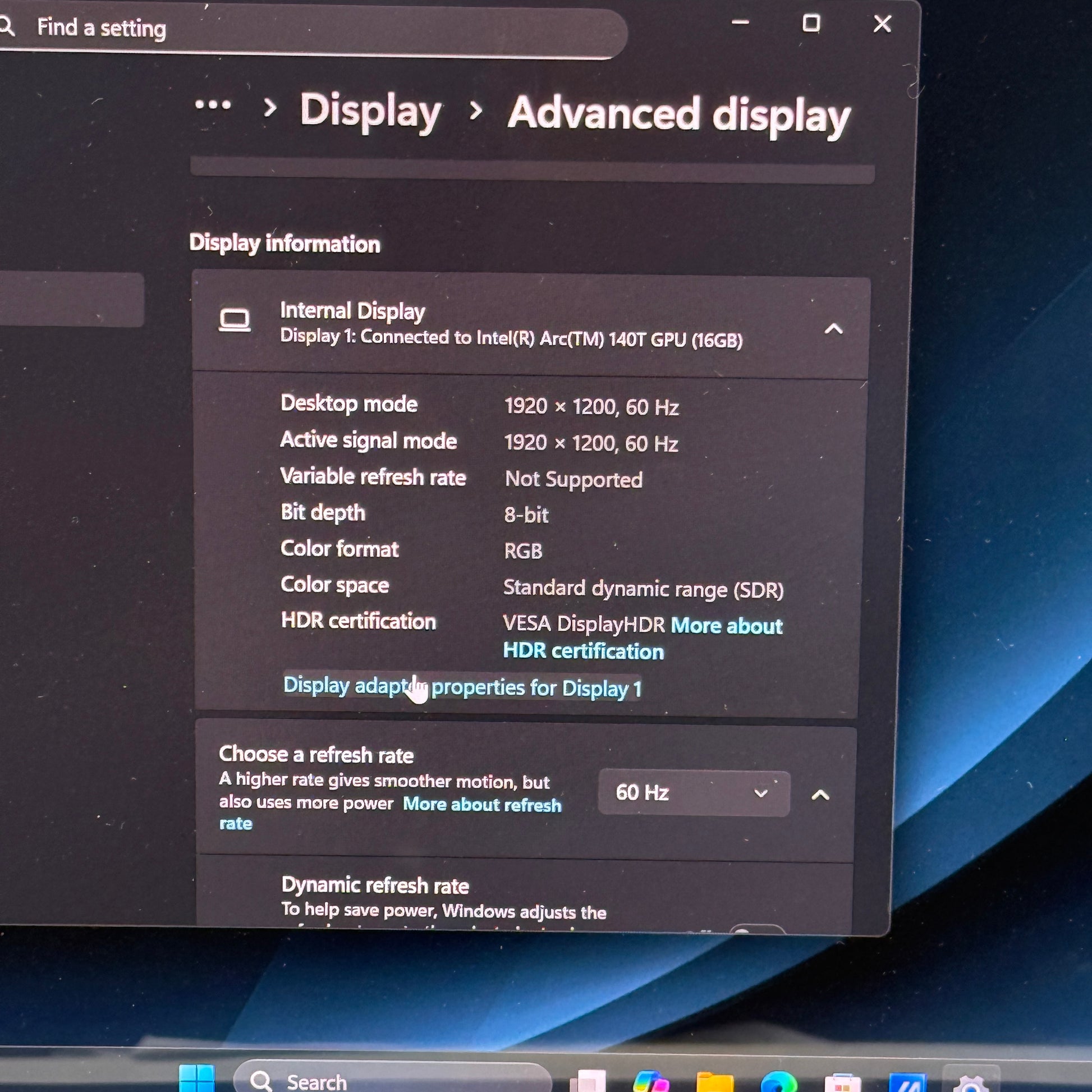Follow the More about refresh rate link
This screenshot has width=1092, height=1092.
coord(481,804)
